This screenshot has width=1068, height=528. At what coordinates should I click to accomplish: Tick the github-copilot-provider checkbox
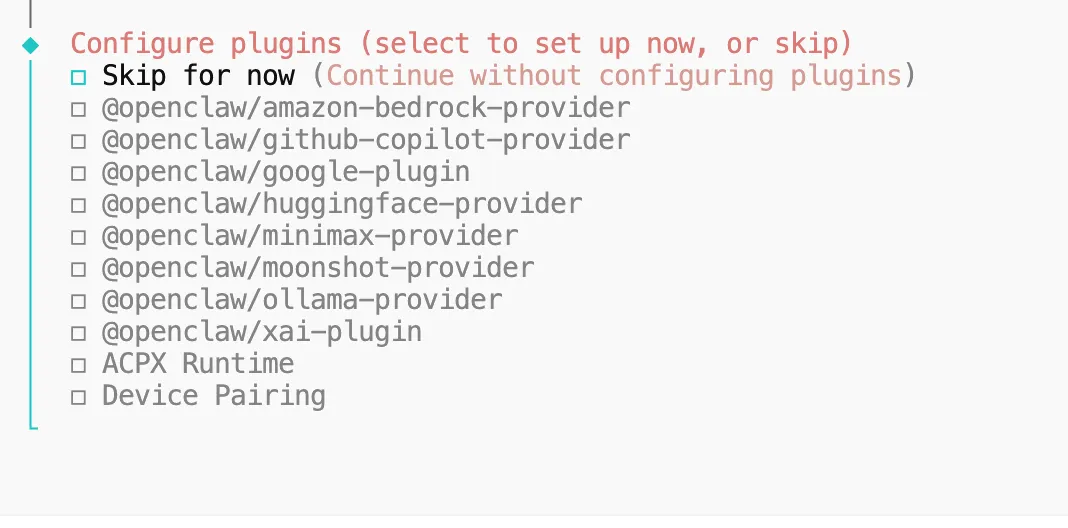coord(78,142)
